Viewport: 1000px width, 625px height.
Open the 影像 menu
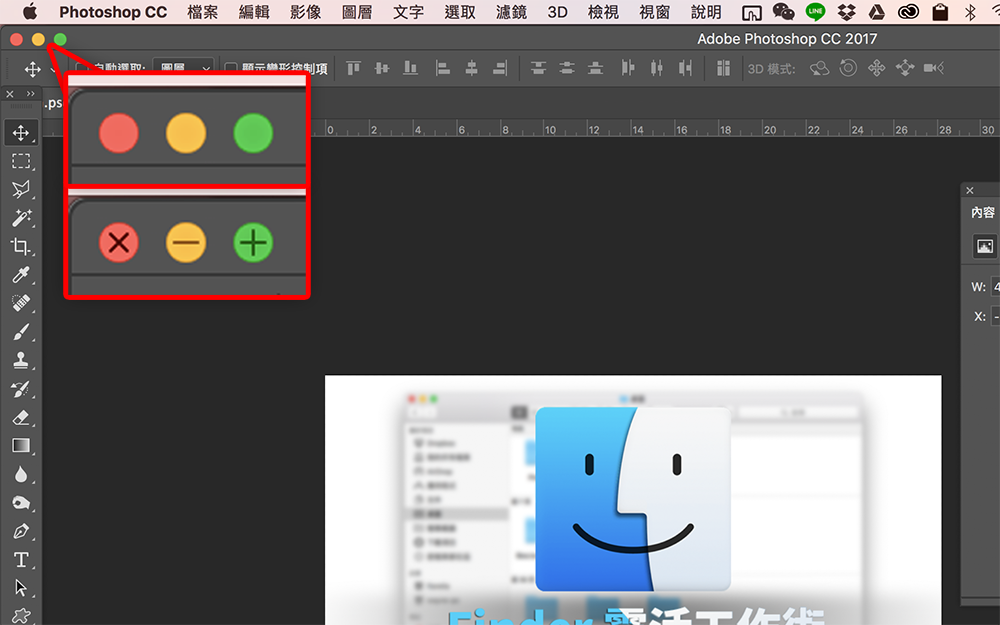coord(305,12)
